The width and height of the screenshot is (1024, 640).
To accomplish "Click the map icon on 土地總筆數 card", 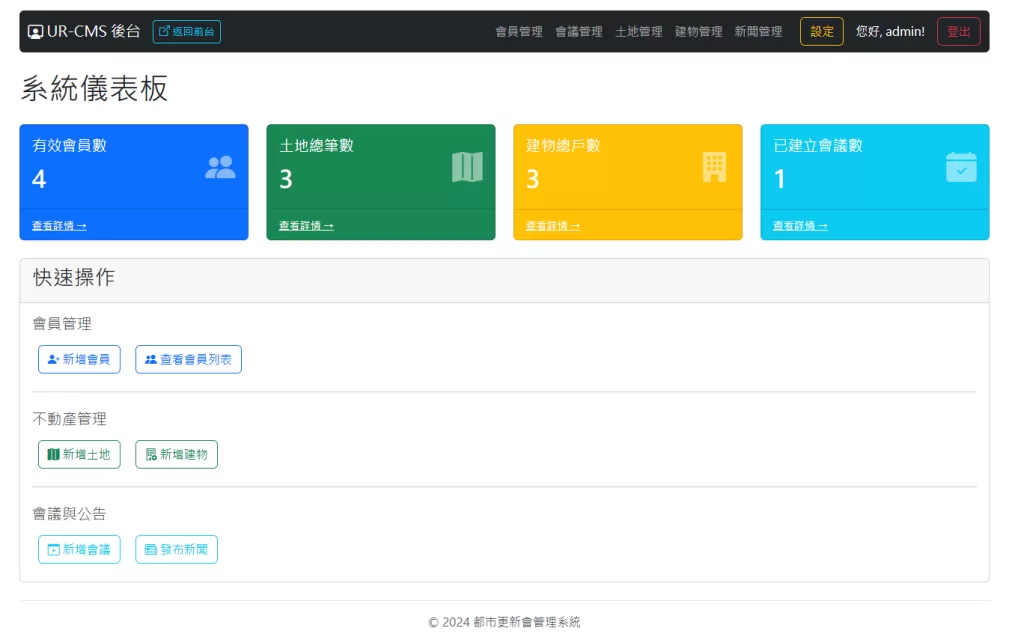I will (467, 167).
